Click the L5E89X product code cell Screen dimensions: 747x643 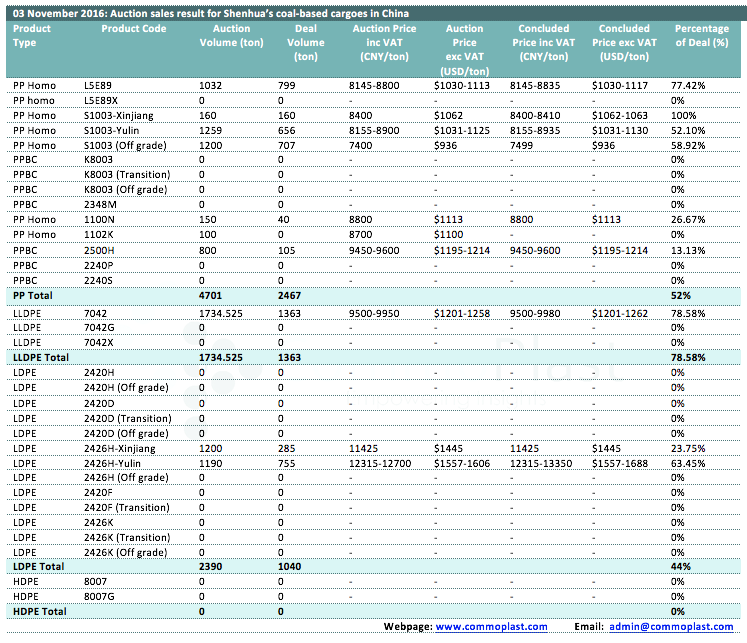(x=101, y=101)
